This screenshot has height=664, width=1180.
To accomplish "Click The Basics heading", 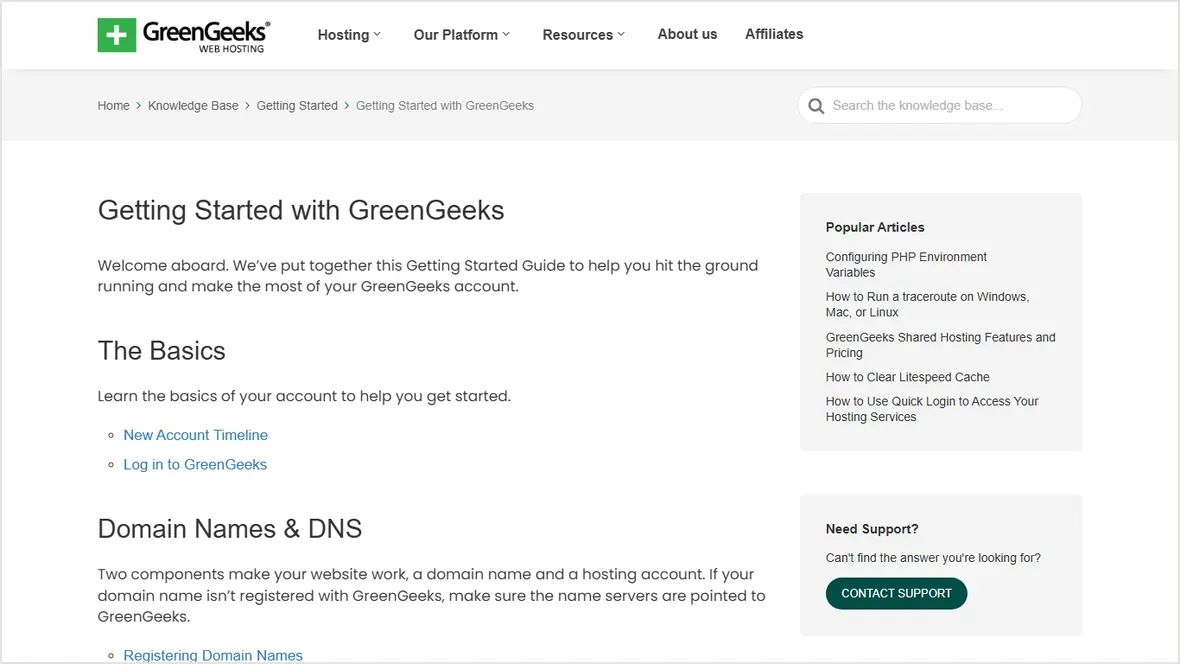I will click(x=161, y=351).
